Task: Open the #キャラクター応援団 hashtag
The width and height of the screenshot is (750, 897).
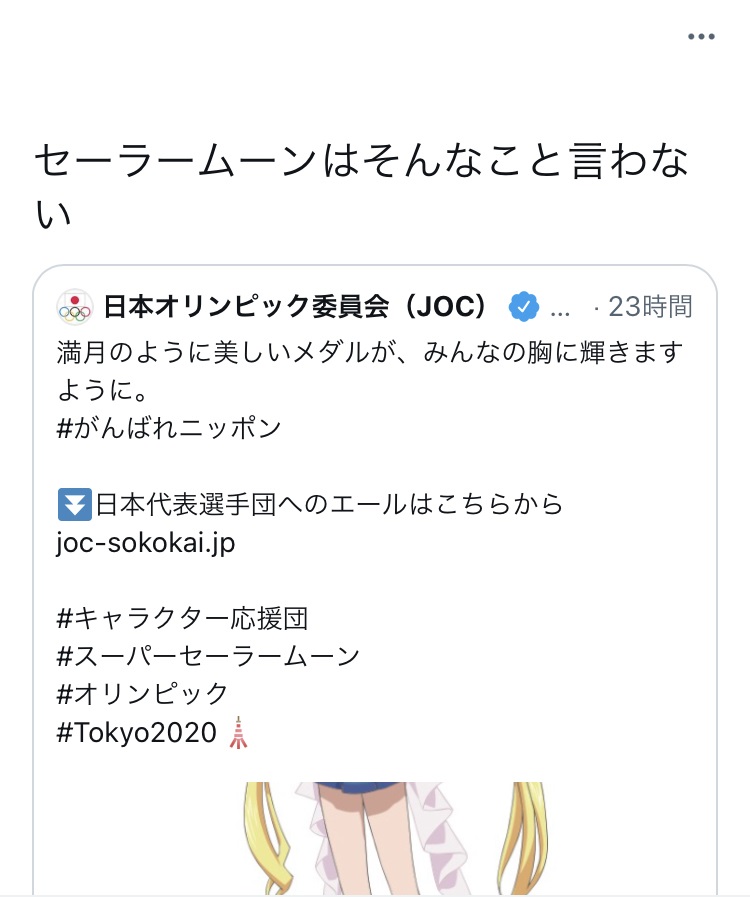Action: tap(182, 619)
